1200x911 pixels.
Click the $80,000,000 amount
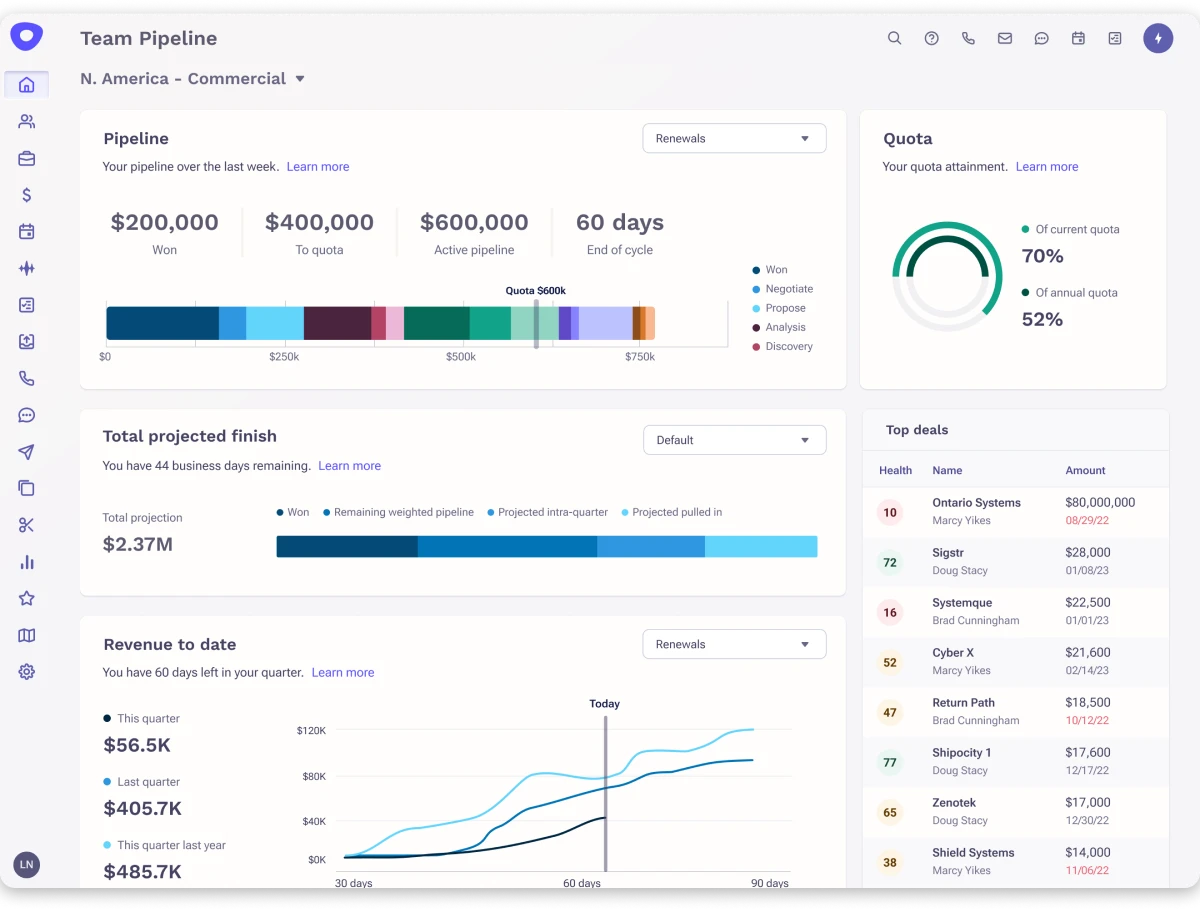click(1100, 503)
